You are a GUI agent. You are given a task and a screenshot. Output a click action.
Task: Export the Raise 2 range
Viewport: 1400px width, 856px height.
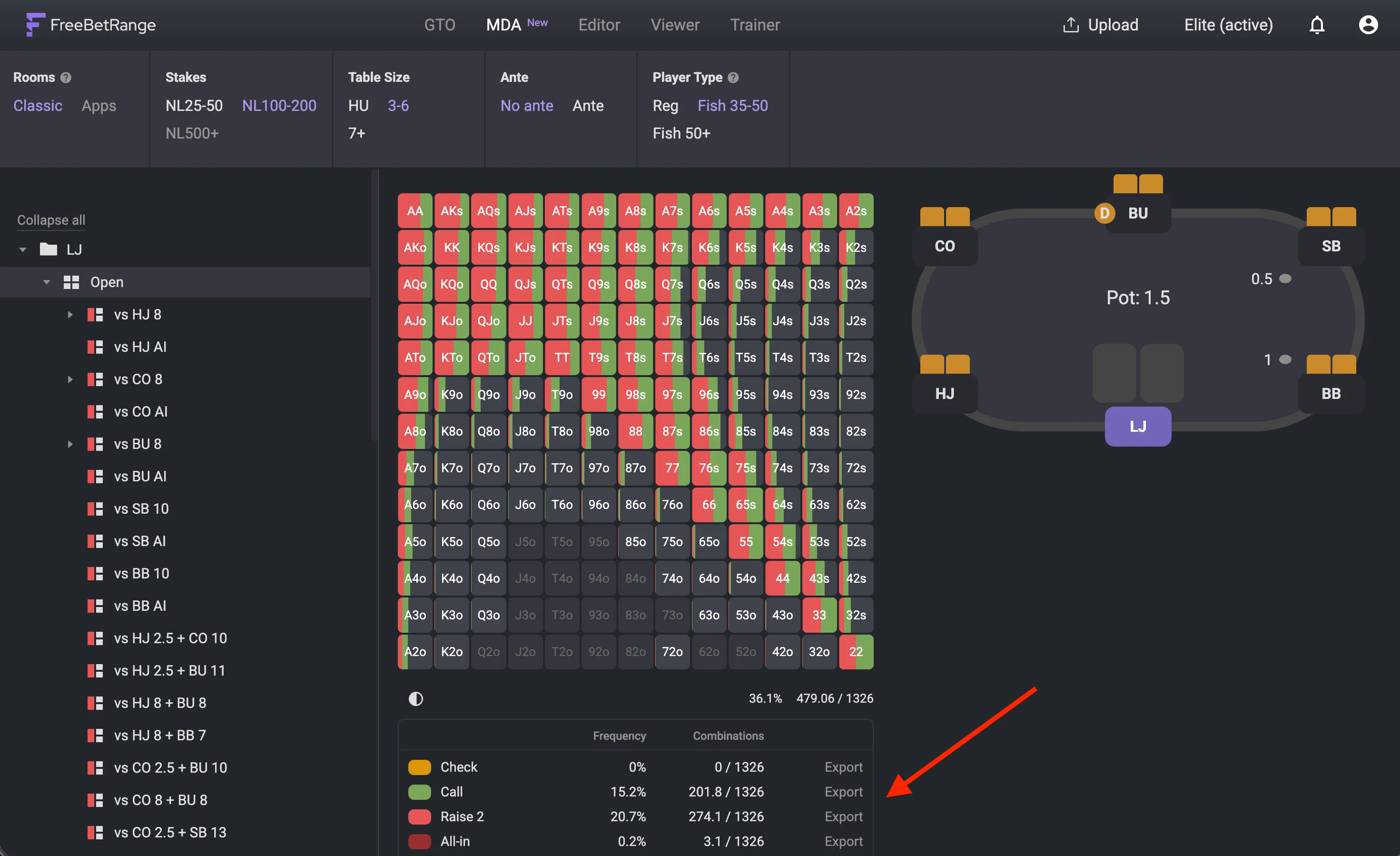pos(843,816)
